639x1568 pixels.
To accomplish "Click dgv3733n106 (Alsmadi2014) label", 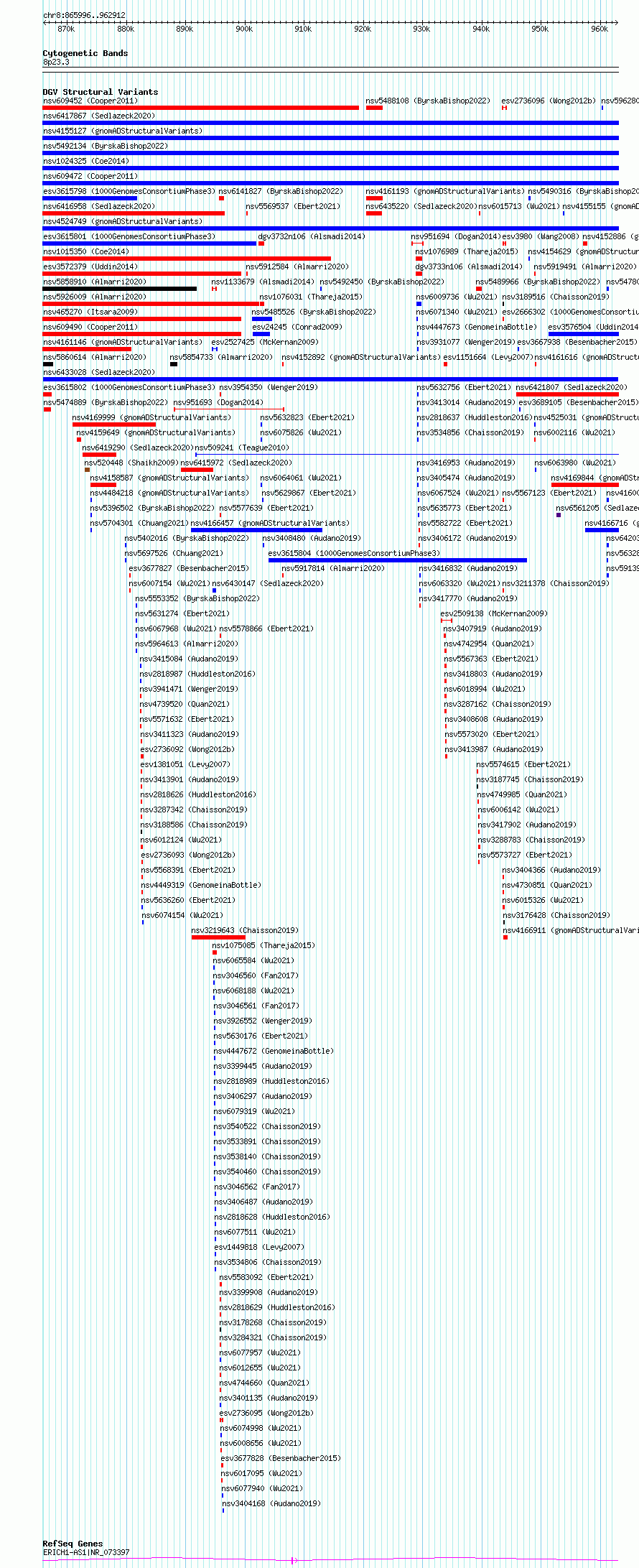I will pyautogui.click(x=469, y=266).
